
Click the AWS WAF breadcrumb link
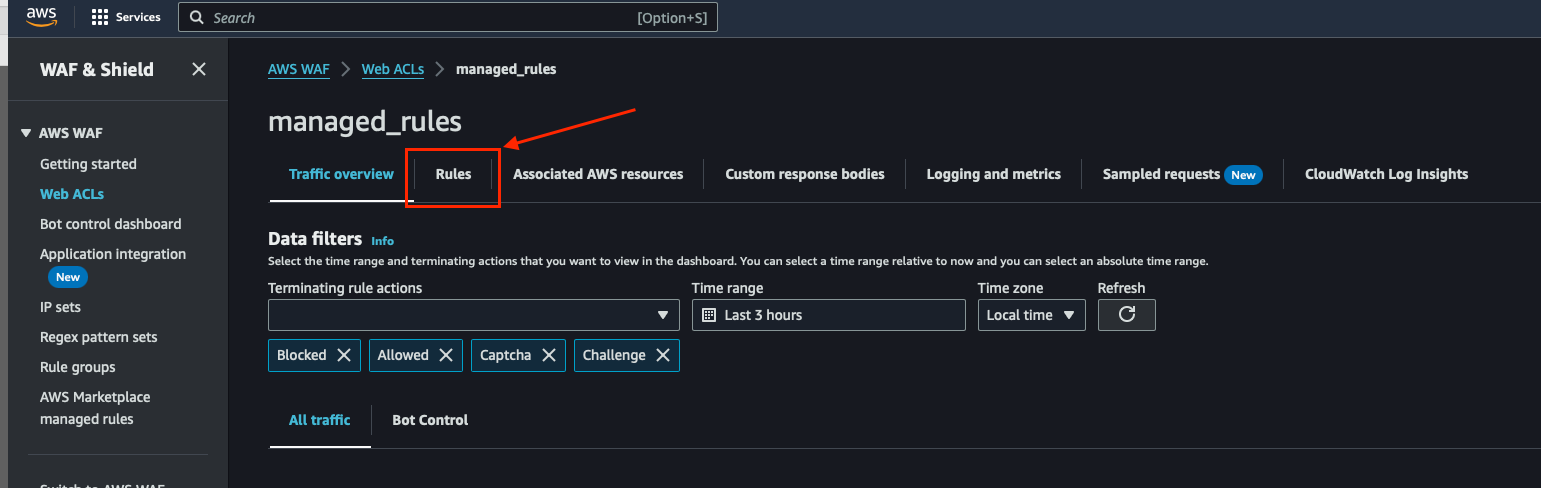(x=299, y=69)
